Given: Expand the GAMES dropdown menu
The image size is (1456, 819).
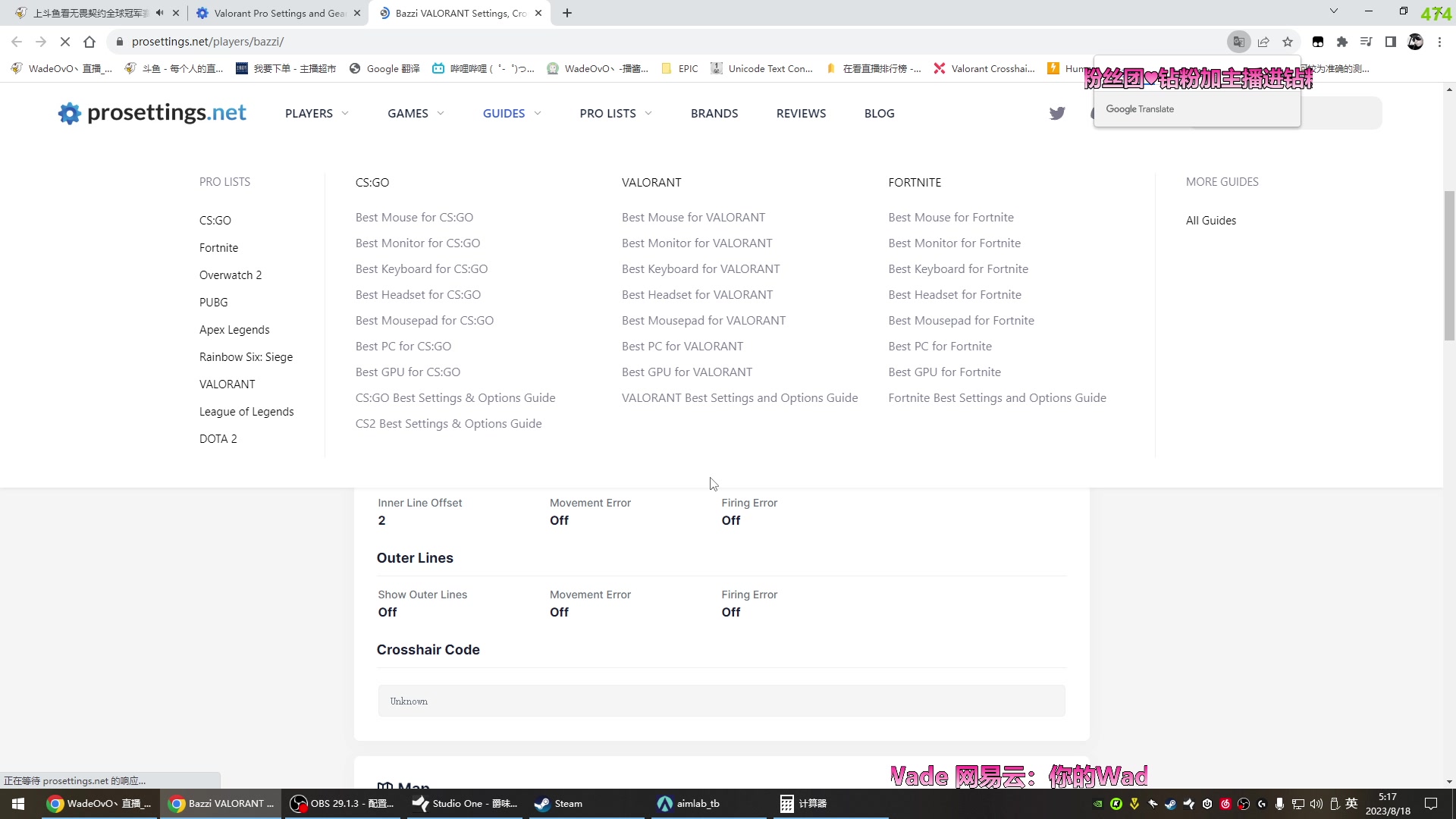Looking at the screenshot, I should pyautogui.click(x=416, y=114).
